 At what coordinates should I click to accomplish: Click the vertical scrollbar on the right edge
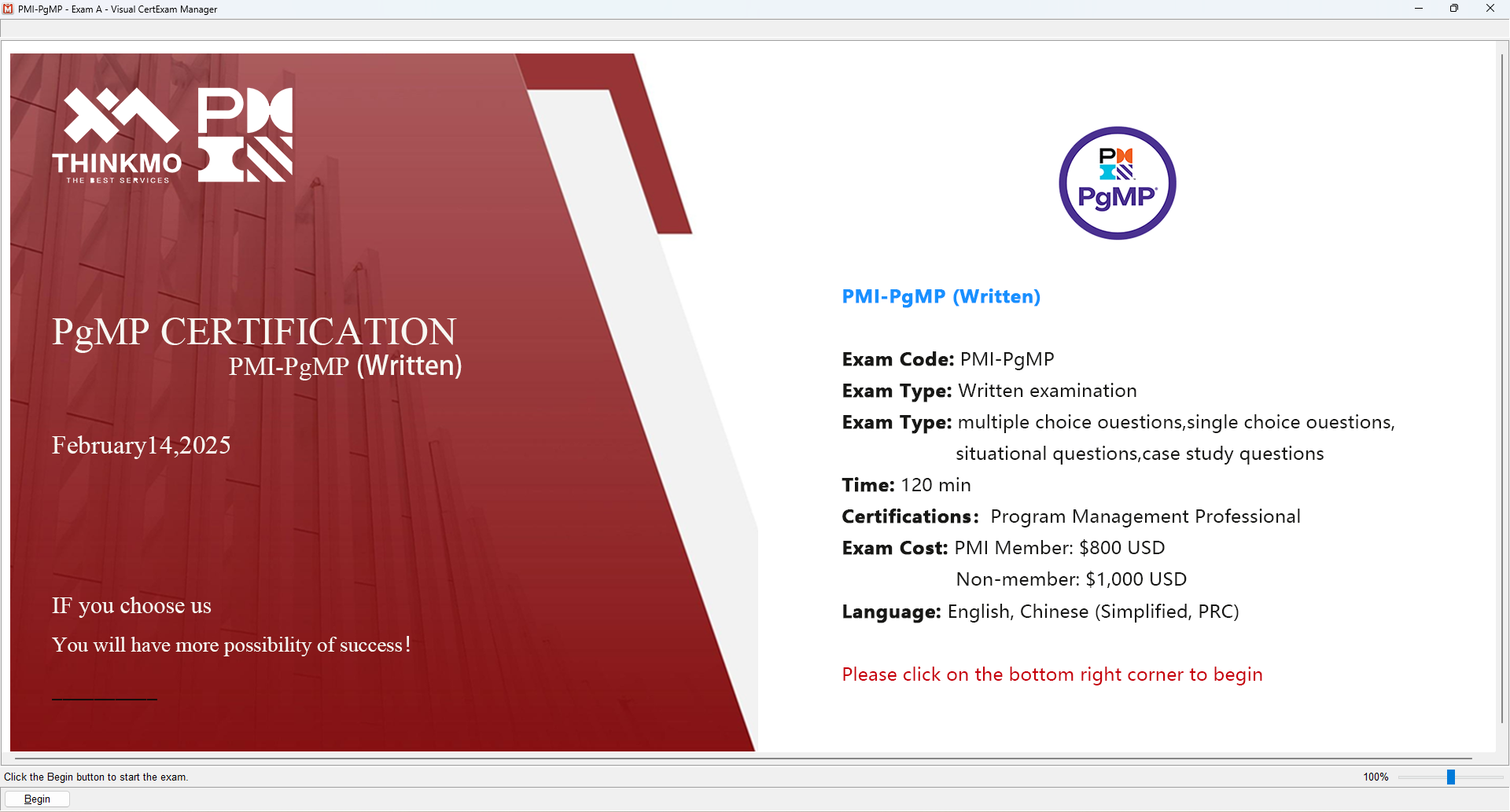click(x=1501, y=389)
